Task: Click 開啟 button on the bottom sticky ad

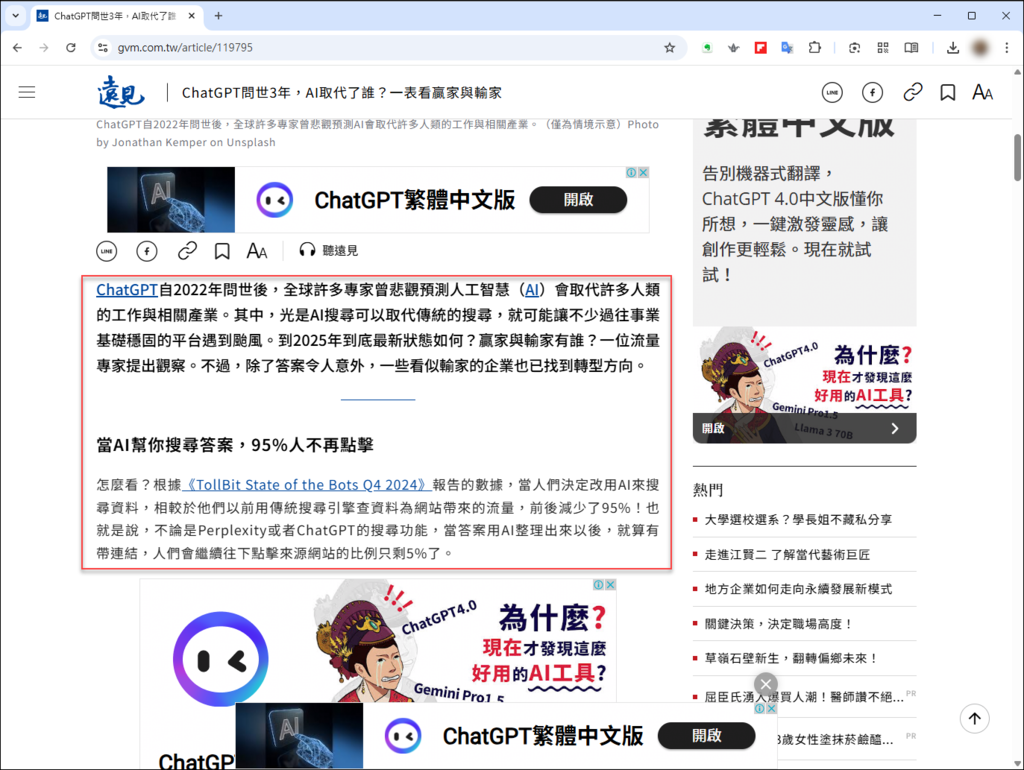Action: tap(707, 736)
